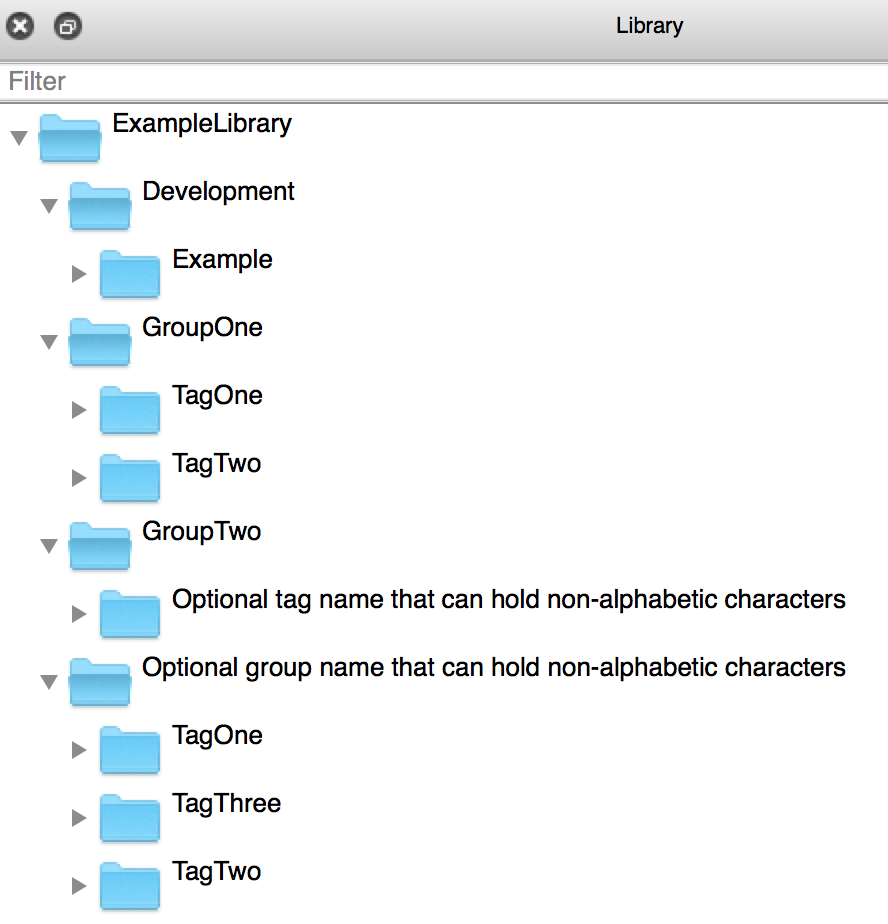Viewport: 888px width, 924px height.
Task: Click the folder icon of TagTwo under GroupOne
Action: [129, 477]
